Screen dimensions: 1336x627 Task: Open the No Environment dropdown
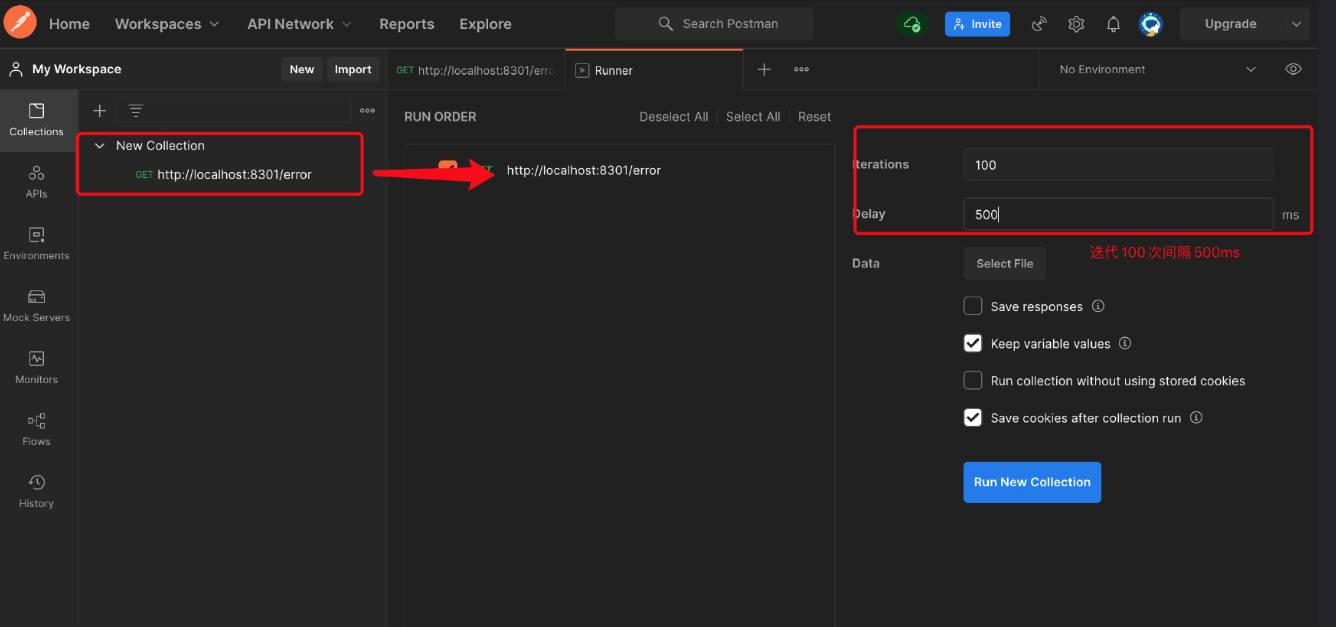pyautogui.click(x=1157, y=69)
